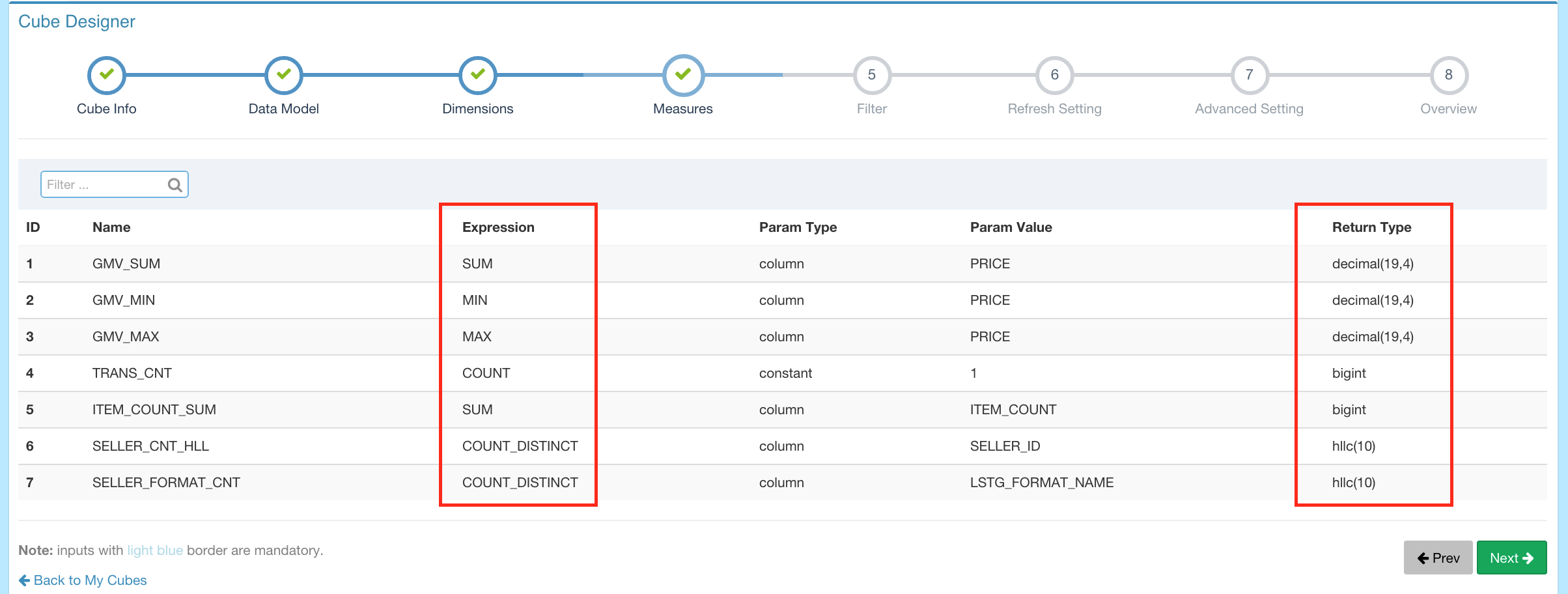Image resolution: width=1568 pixels, height=594 pixels.
Task: Click the magnifier icon in filter box
Action: (x=175, y=185)
